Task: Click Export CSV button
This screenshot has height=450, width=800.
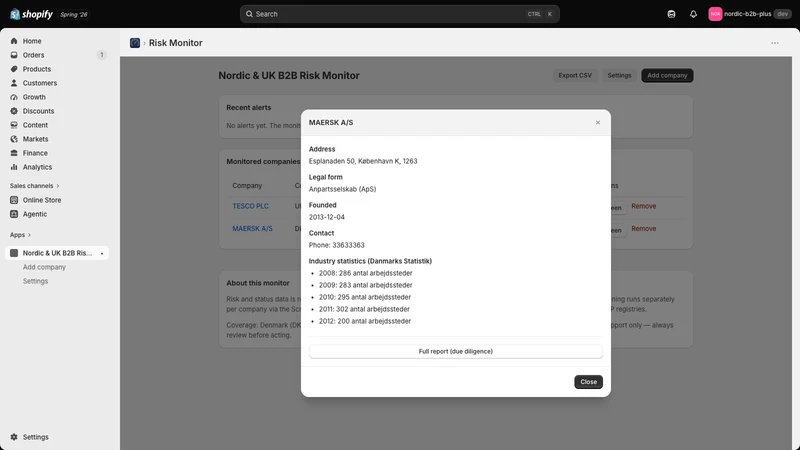Action: point(575,76)
